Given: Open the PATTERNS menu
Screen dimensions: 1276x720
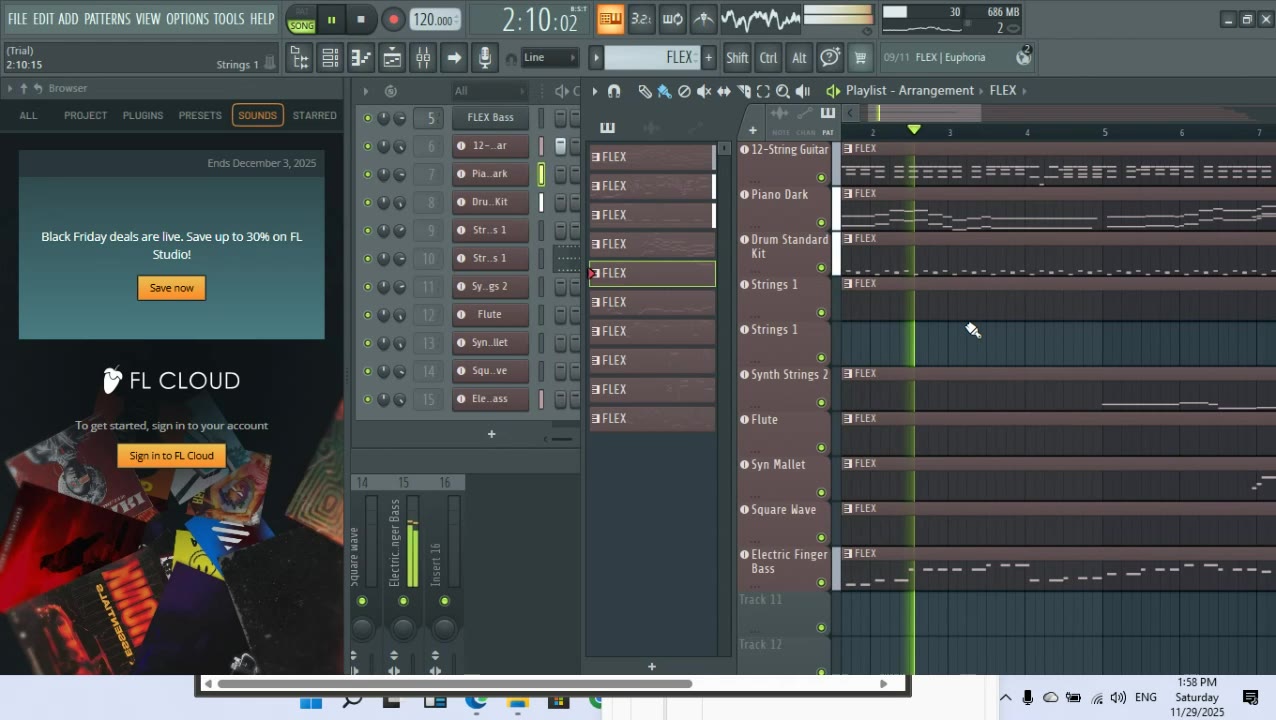Looking at the screenshot, I should (x=107, y=19).
